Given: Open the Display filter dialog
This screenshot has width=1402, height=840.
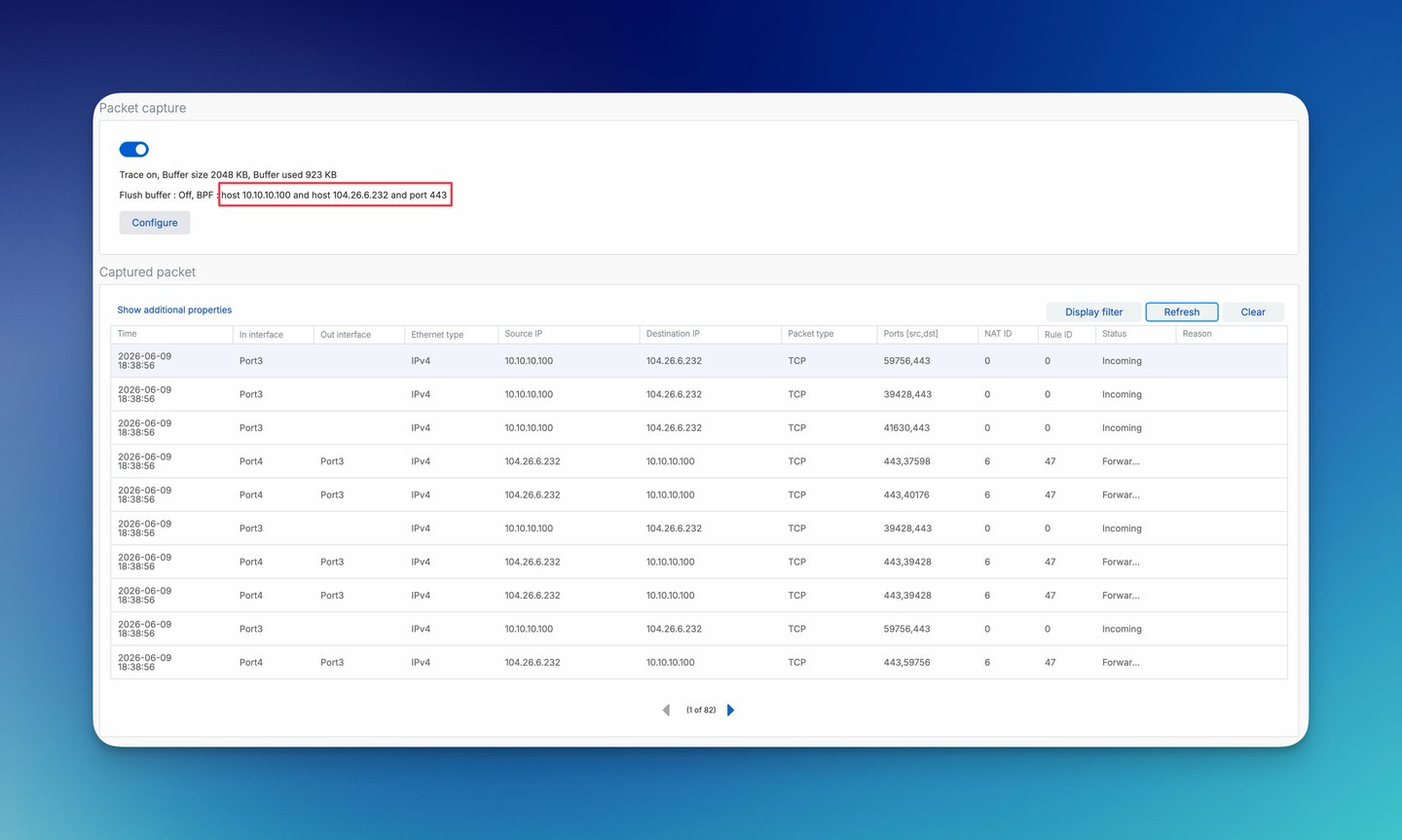Looking at the screenshot, I should (1093, 312).
